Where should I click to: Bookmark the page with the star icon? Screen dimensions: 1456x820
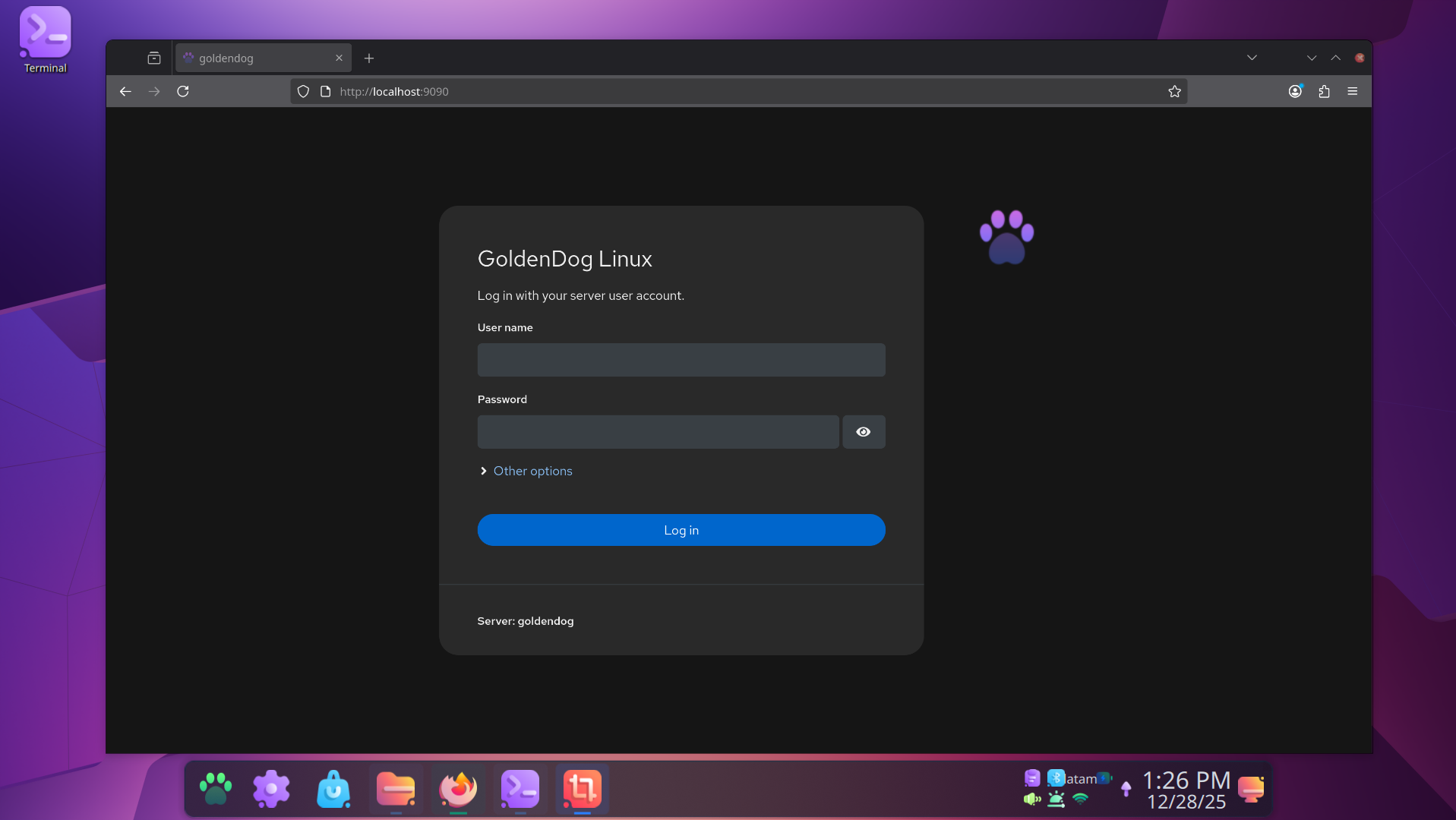tap(1174, 91)
